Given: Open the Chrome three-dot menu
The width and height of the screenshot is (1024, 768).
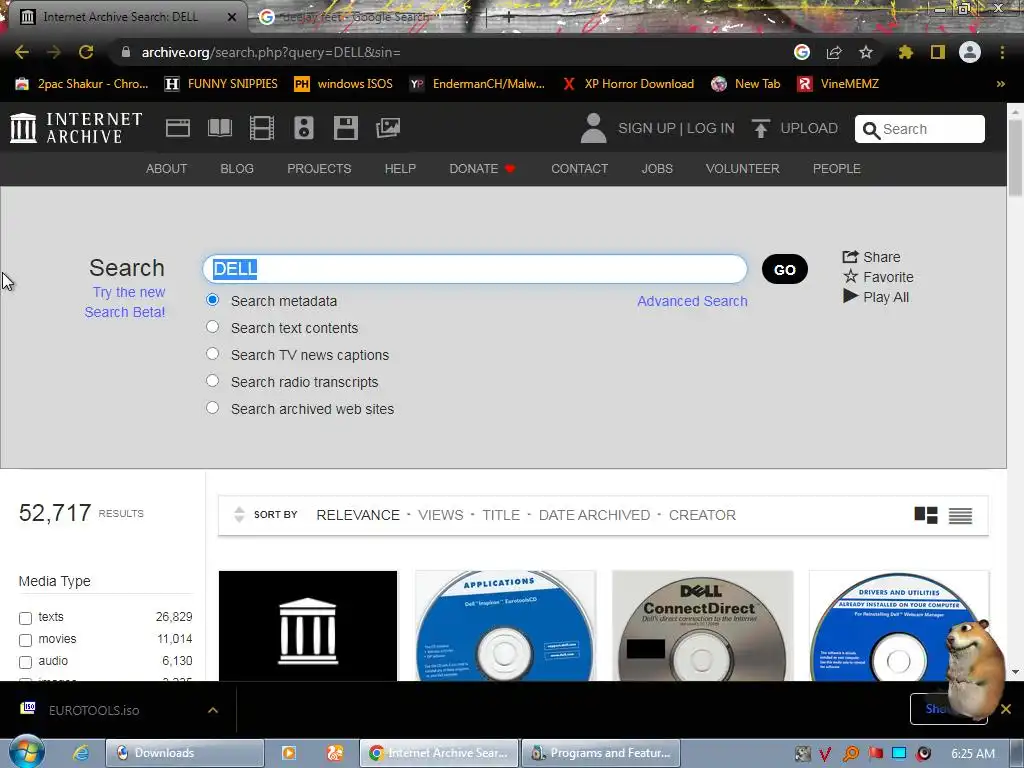Looking at the screenshot, I should (1002, 52).
